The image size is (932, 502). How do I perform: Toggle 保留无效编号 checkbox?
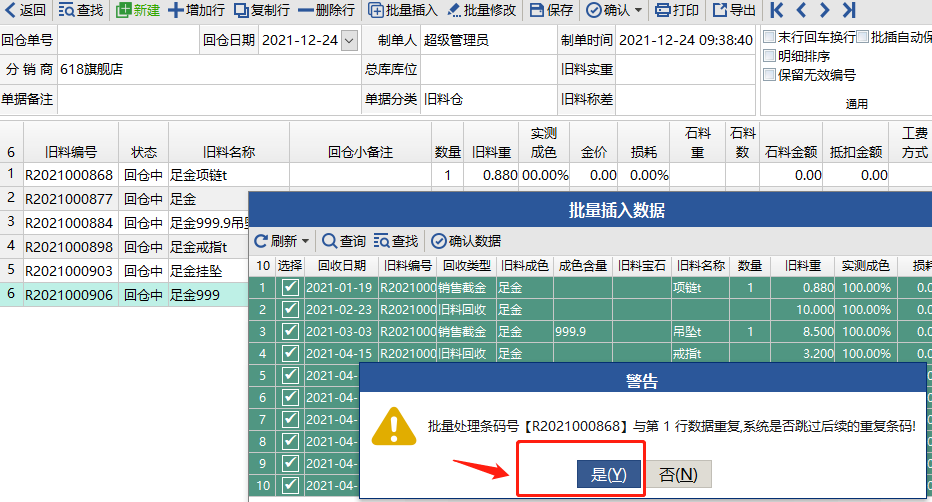(769, 75)
